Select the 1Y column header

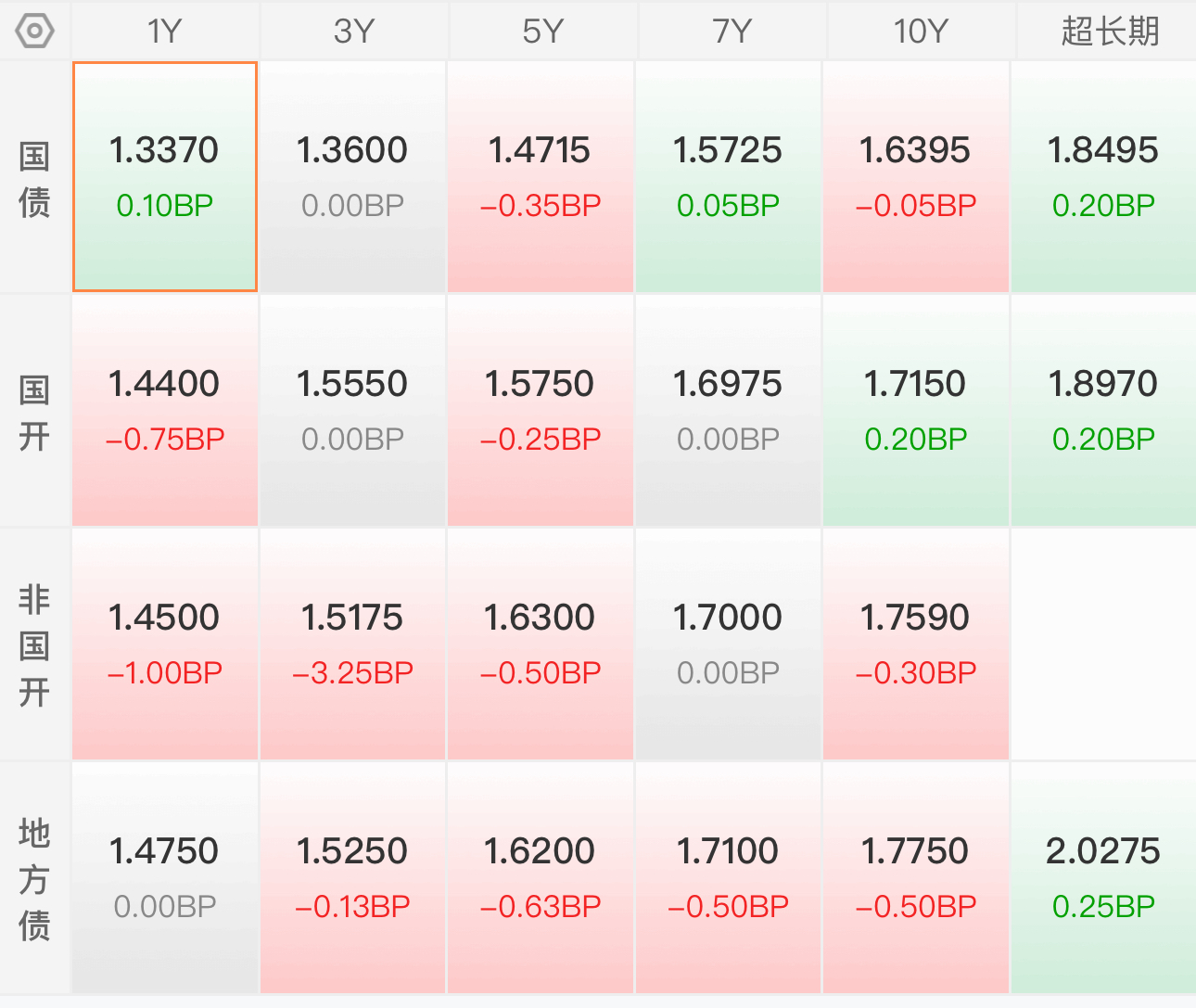[x=165, y=32]
